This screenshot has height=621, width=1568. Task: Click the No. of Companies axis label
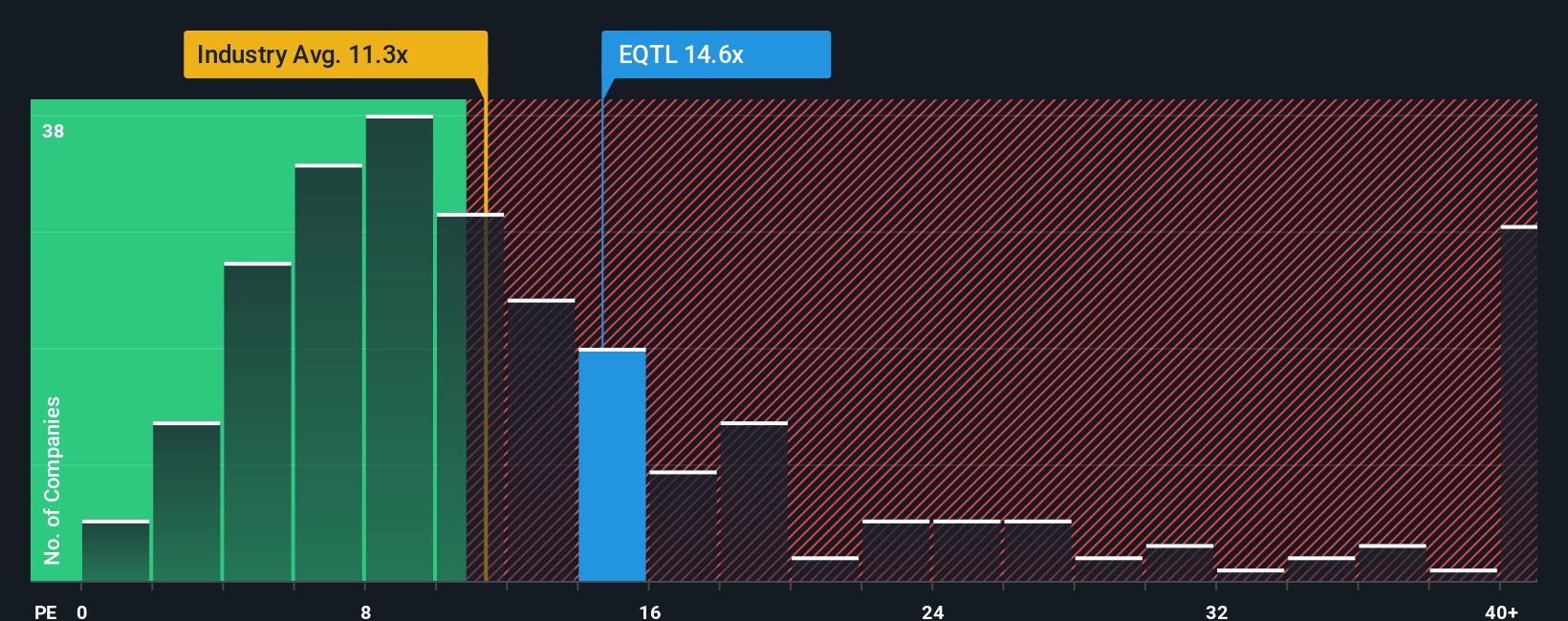[53, 480]
